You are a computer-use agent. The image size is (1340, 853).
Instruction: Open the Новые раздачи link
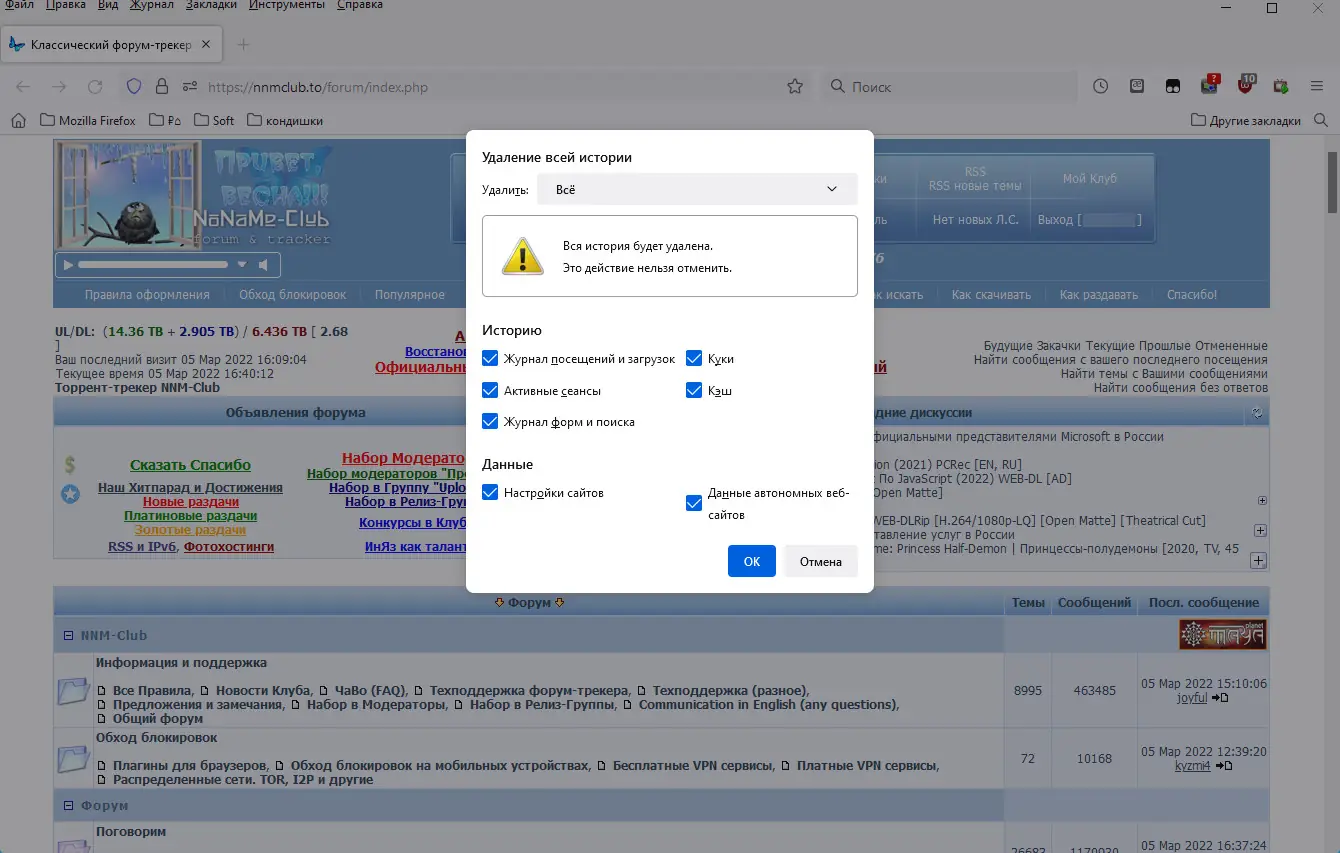tap(191, 501)
